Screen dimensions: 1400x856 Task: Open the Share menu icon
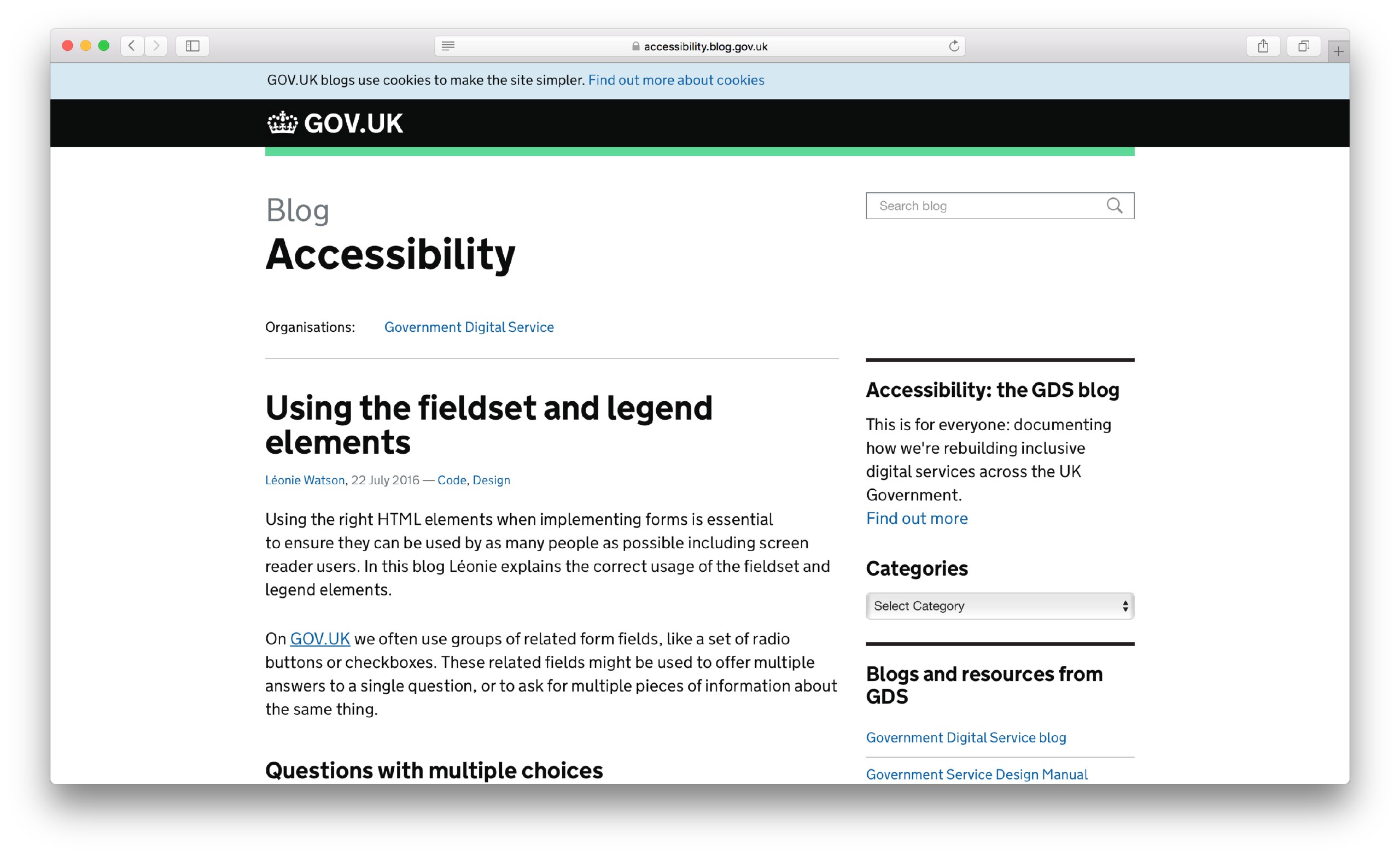point(1263,45)
